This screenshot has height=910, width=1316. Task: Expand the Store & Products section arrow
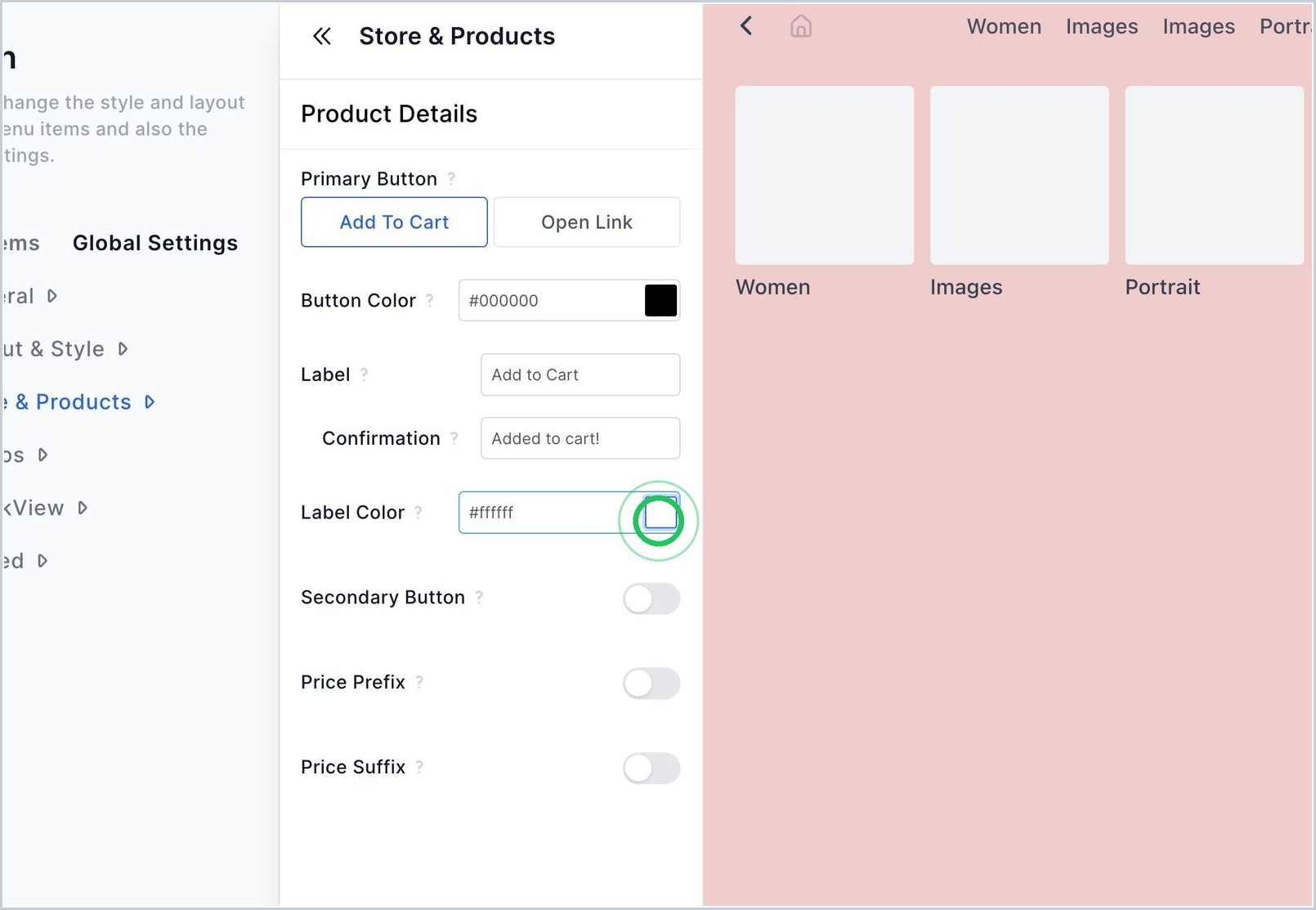click(150, 401)
